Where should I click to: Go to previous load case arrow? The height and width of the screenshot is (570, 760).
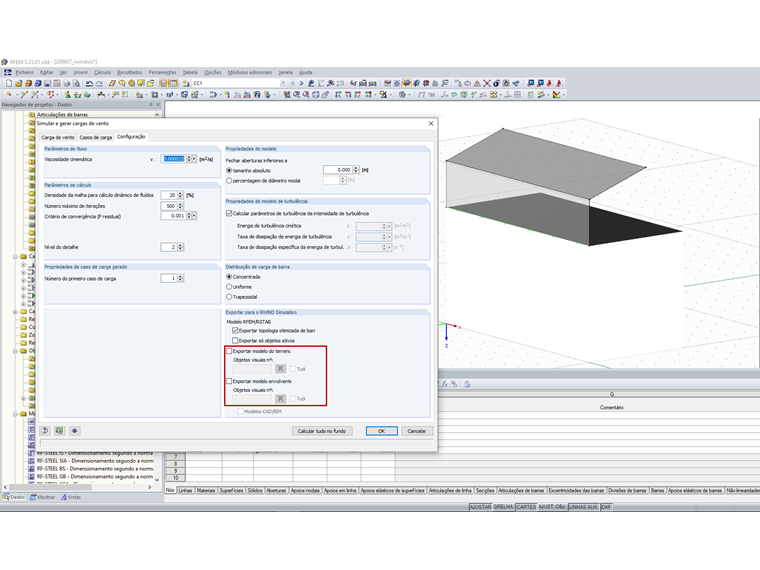292,83
